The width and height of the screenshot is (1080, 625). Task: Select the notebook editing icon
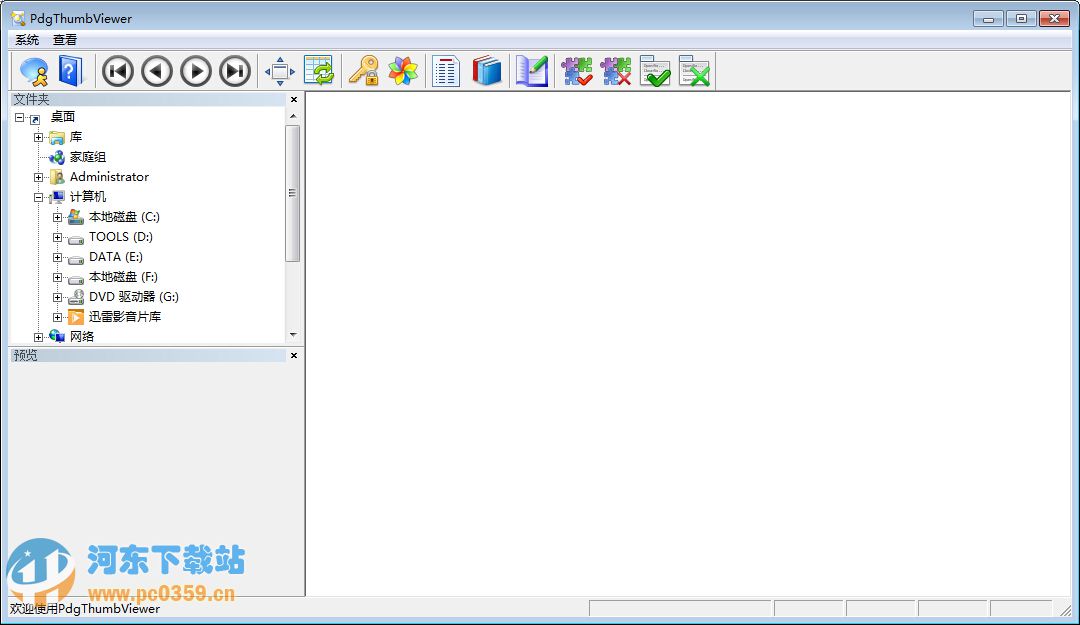(532, 71)
